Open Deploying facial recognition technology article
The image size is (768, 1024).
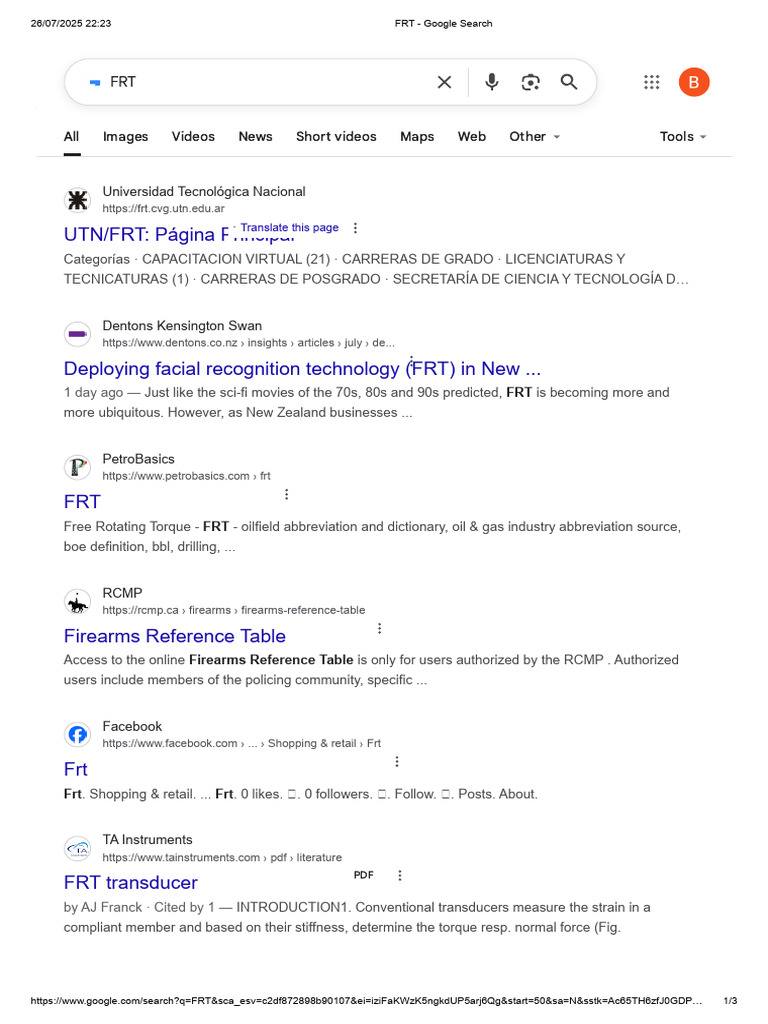click(302, 369)
